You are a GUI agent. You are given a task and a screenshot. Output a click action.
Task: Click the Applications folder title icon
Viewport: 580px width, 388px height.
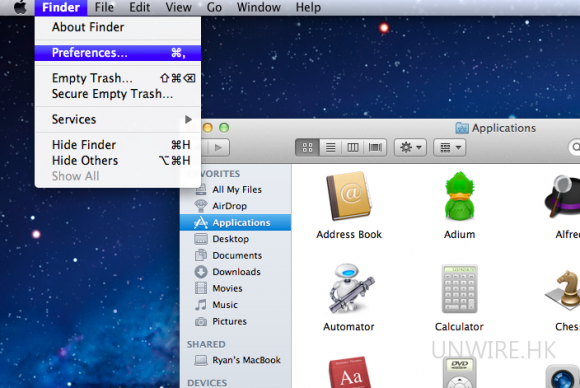tap(462, 128)
